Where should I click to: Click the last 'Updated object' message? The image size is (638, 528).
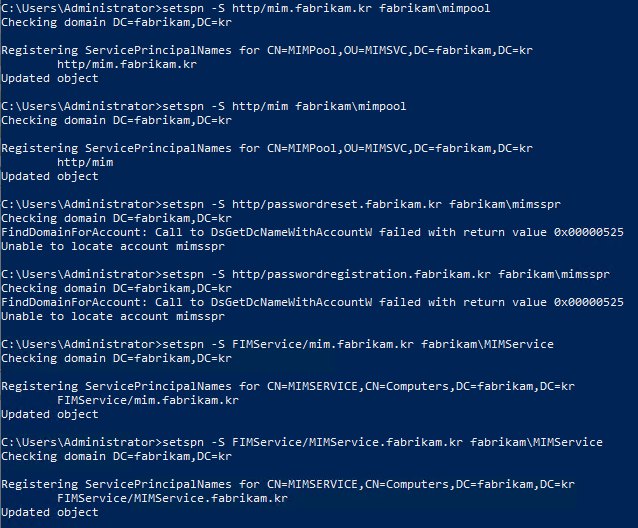point(50,512)
